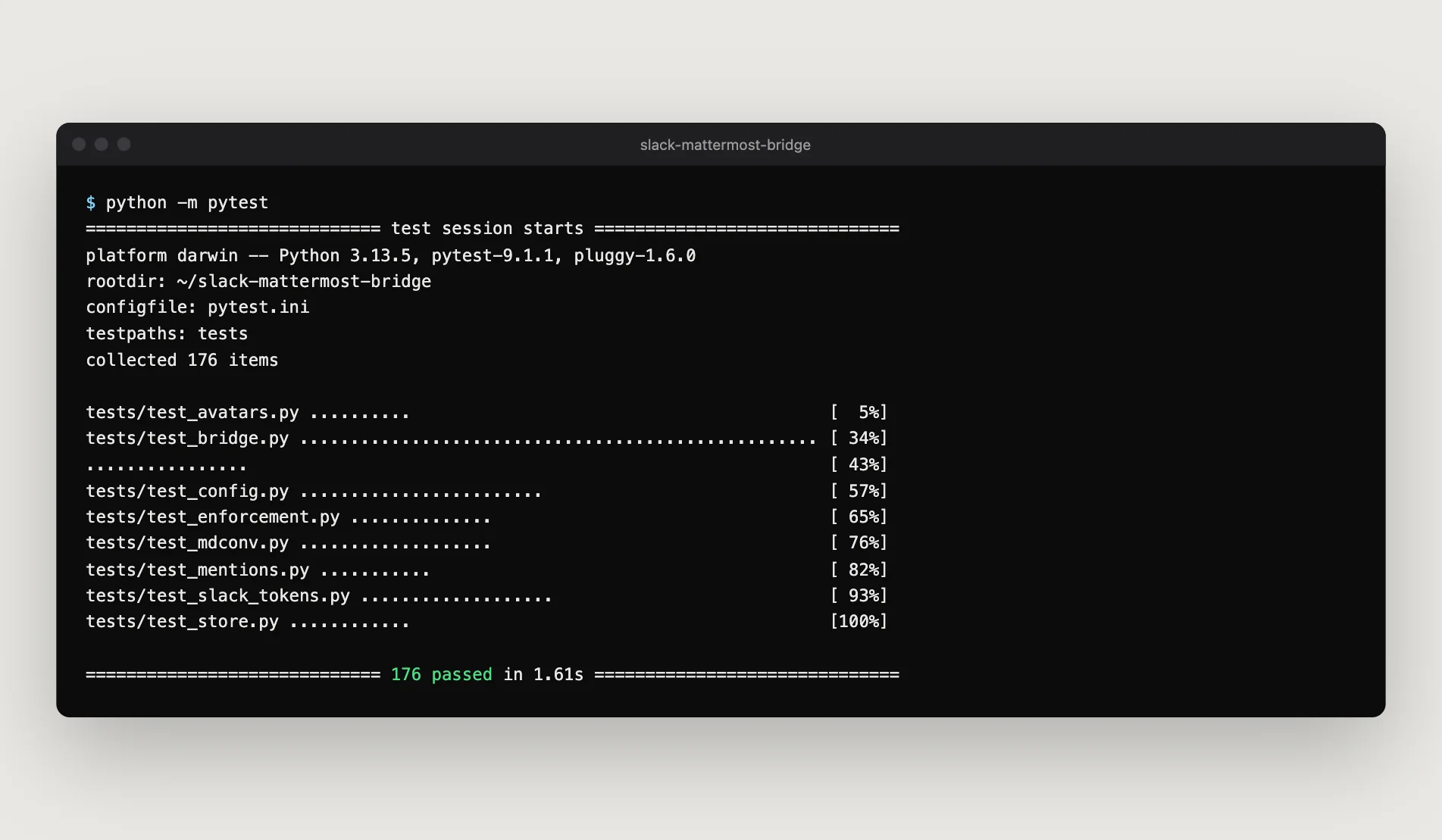The width and height of the screenshot is (1442, 840).
Task: Click the '[ 93%]' progress indicator
Action: (859, 595)
